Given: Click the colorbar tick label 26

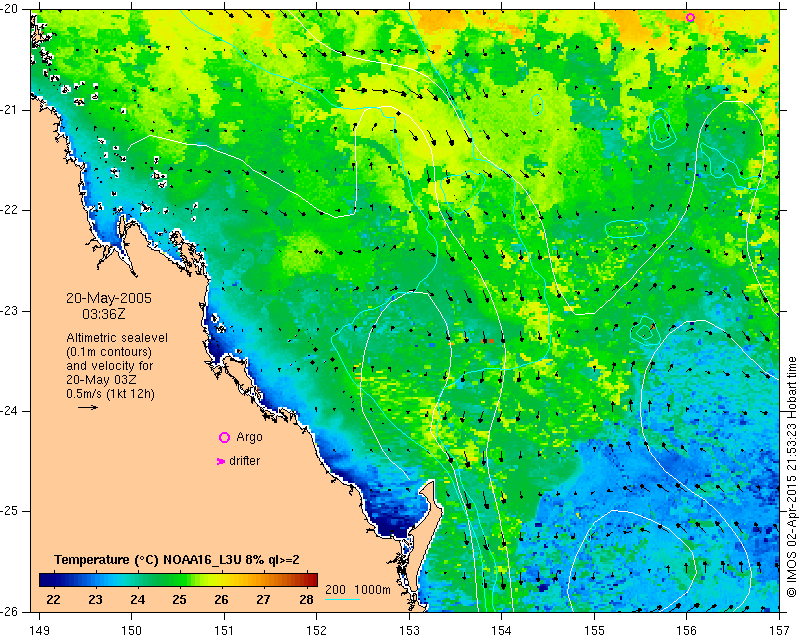Looking at the screenshot, I should (221, 600).
